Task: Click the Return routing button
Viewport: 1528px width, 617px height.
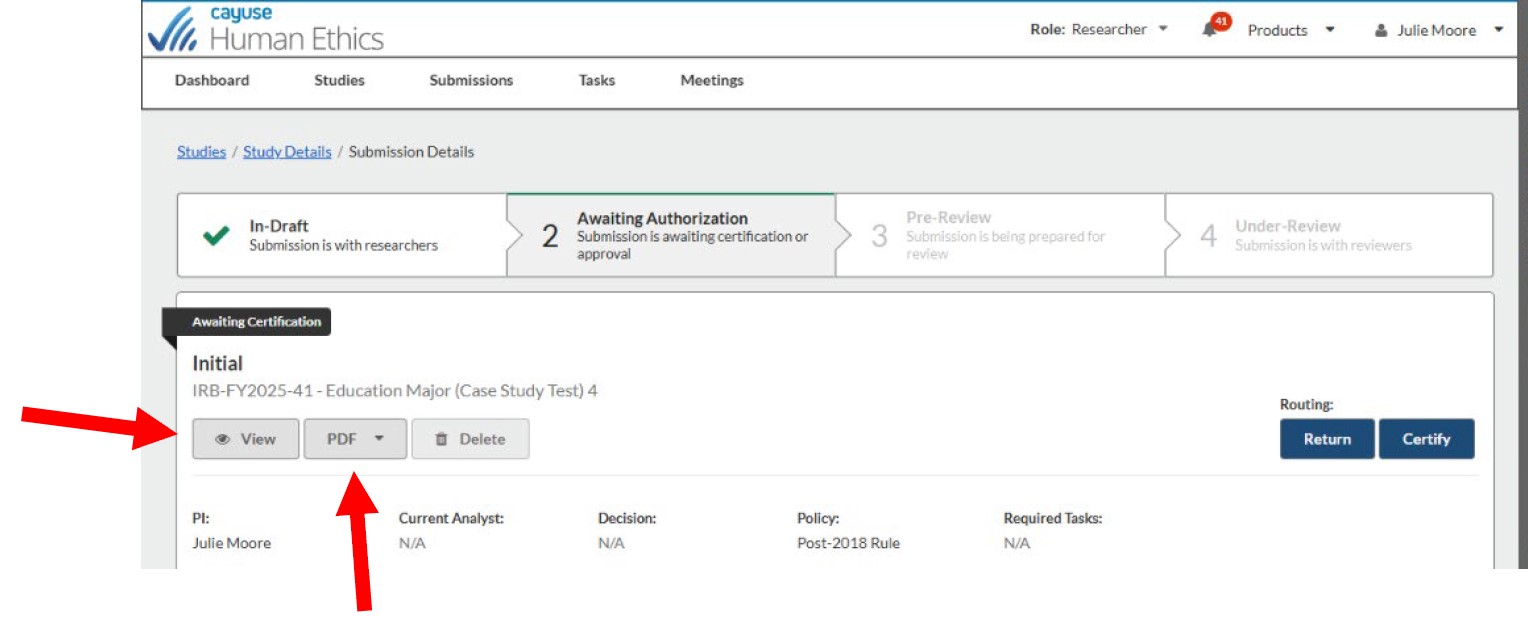Action: tap(1327, 439)
